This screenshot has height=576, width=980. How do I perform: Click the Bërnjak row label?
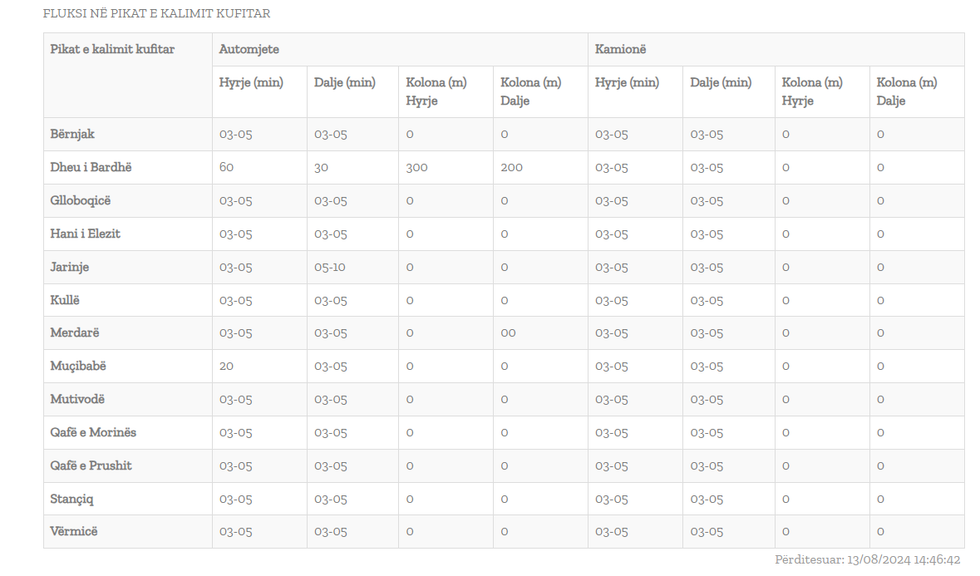coord(73,134)
